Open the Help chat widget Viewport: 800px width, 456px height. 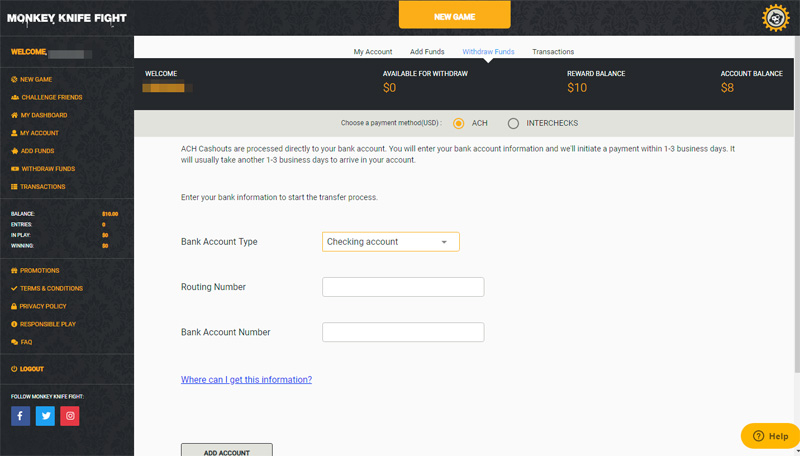[770, 436]
